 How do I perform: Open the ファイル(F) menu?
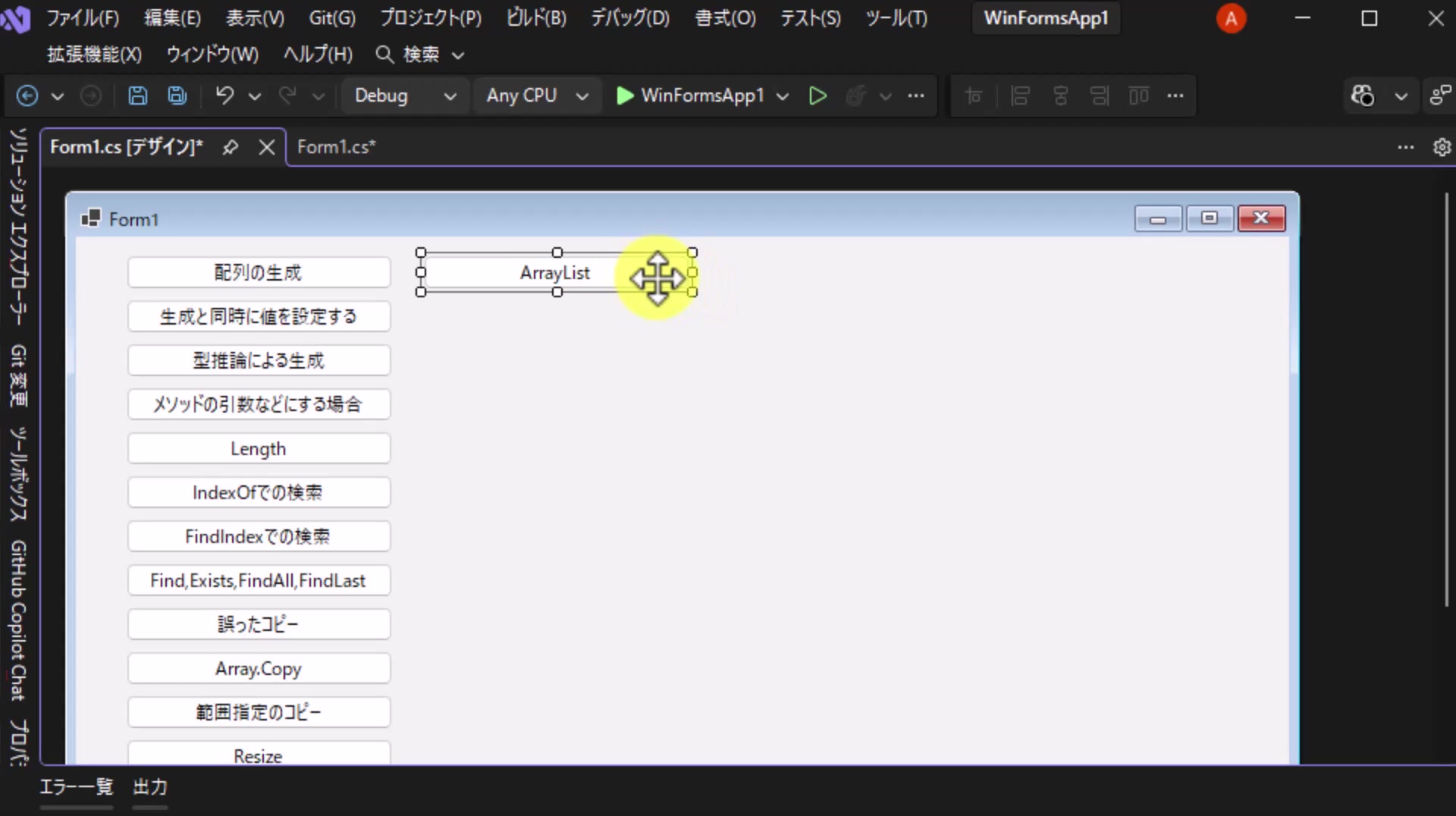coord(83,18)
